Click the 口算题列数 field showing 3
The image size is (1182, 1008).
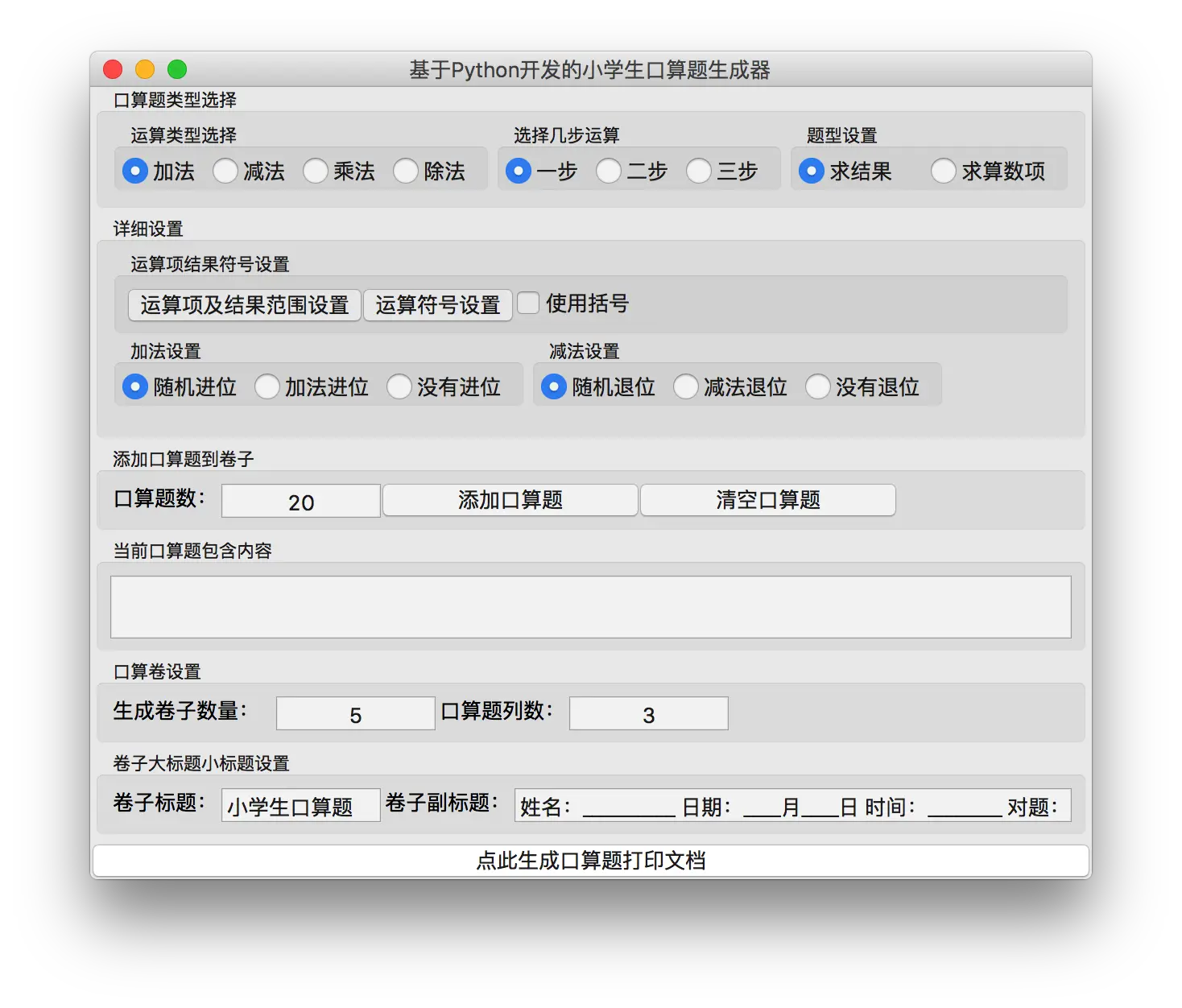pyautogui.click(x=649, y=713)
